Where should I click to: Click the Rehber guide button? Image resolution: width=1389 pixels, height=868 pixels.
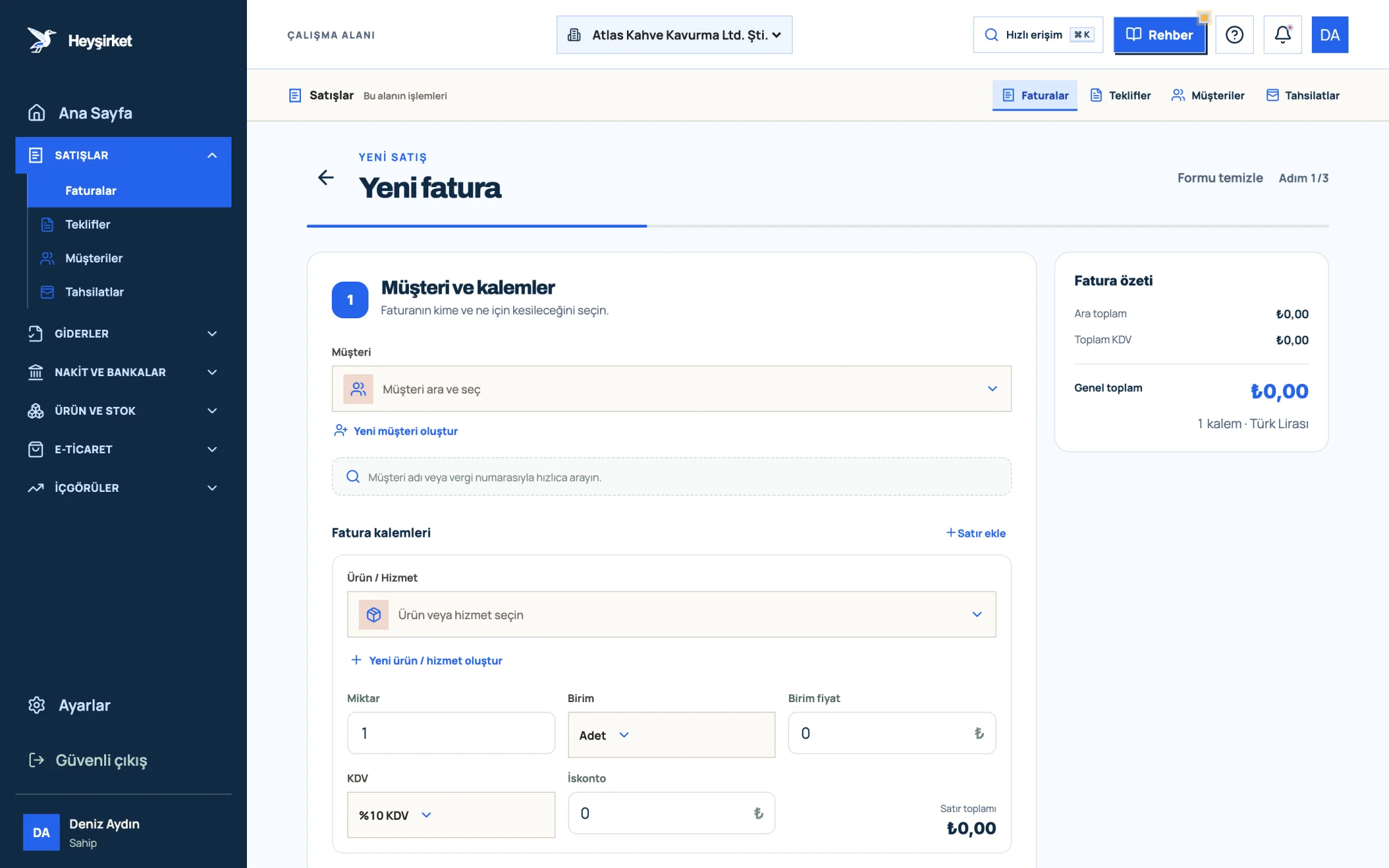click(1159, 35)
